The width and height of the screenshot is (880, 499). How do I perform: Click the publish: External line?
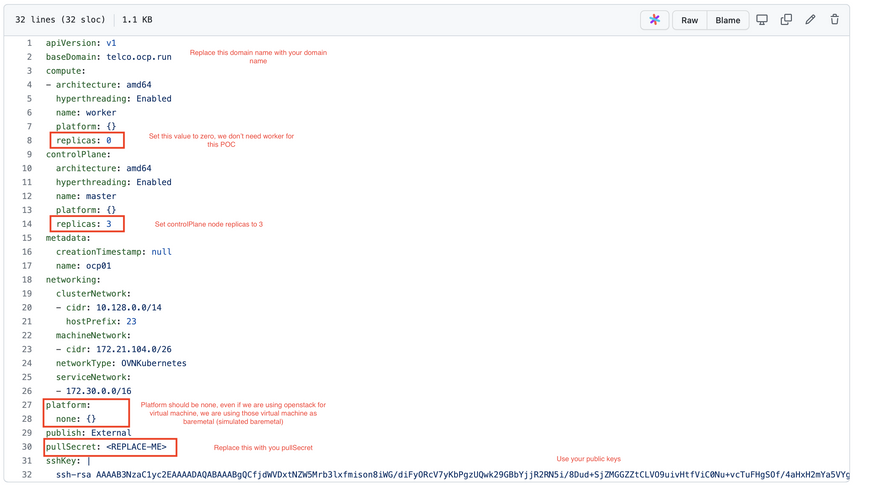click(x=88, y=433)
